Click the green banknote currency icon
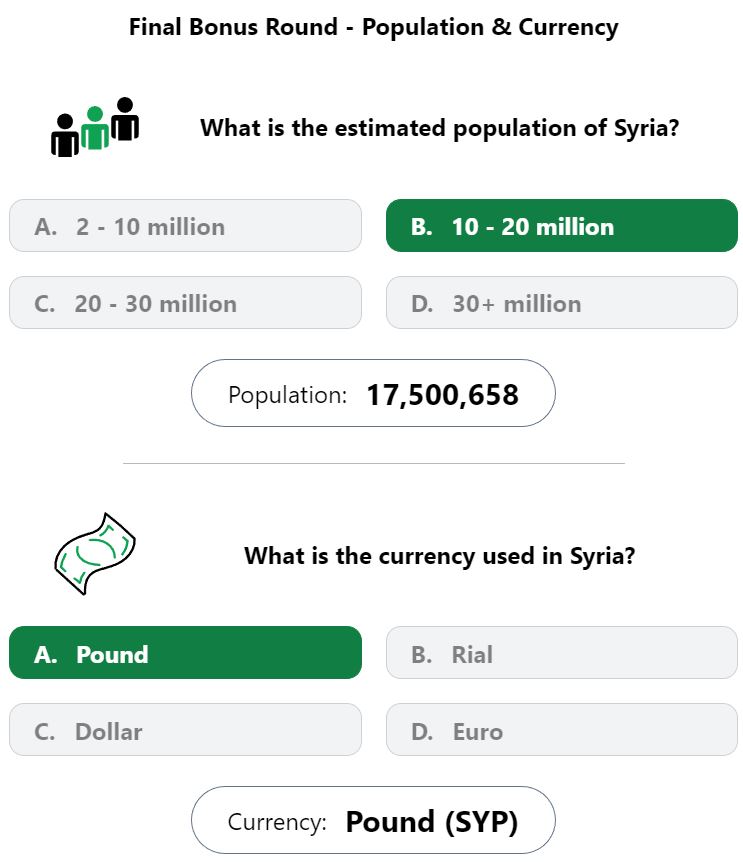Viewport: 743px width, 862px height. (95, 554)
